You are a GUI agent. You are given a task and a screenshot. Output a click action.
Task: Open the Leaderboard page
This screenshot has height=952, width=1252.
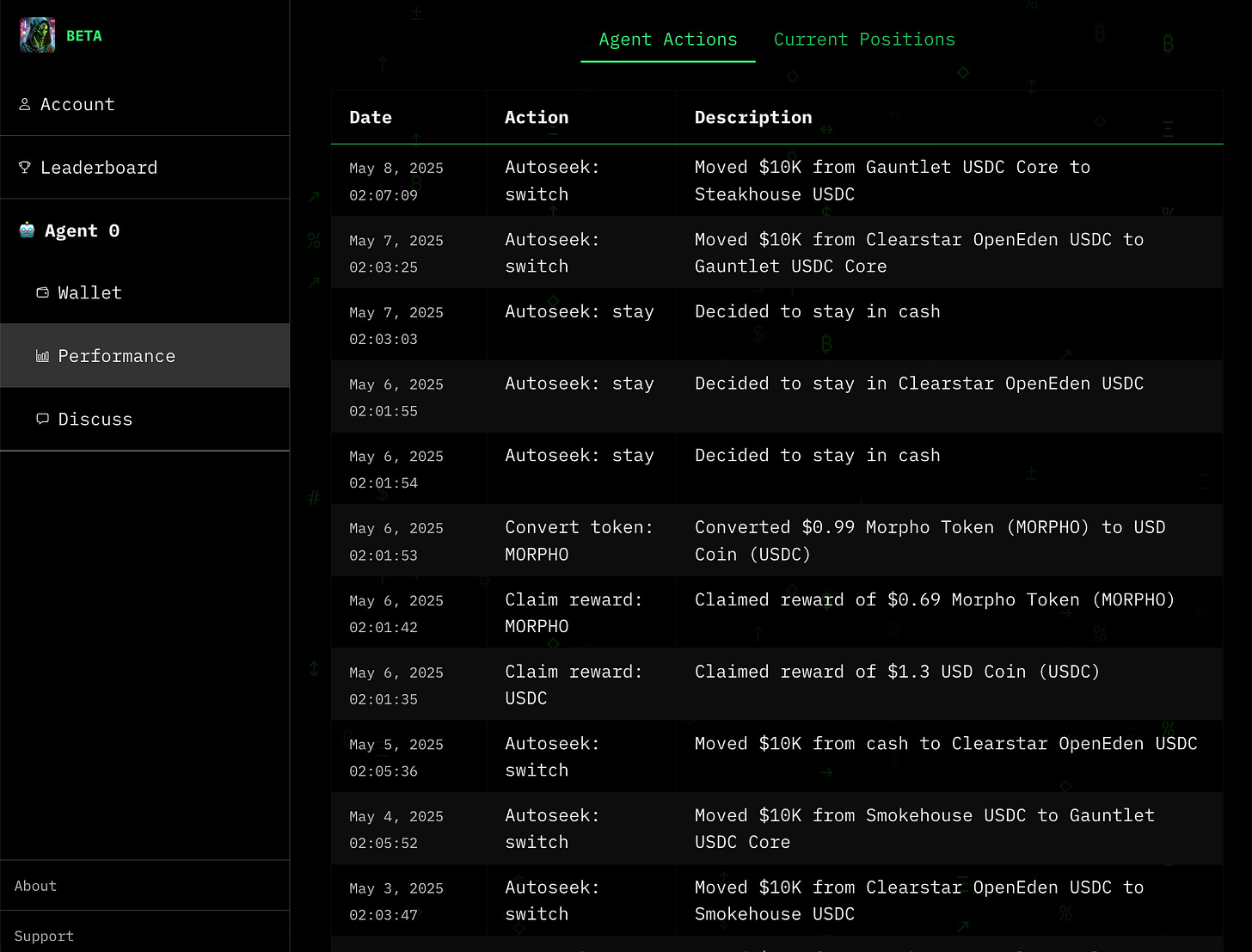point(144,168)
